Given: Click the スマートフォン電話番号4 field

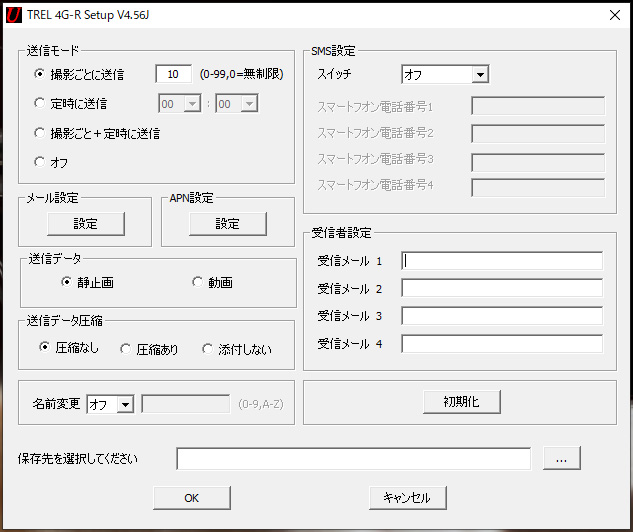Looking at the screenshot, I should [x=538, y=188].
